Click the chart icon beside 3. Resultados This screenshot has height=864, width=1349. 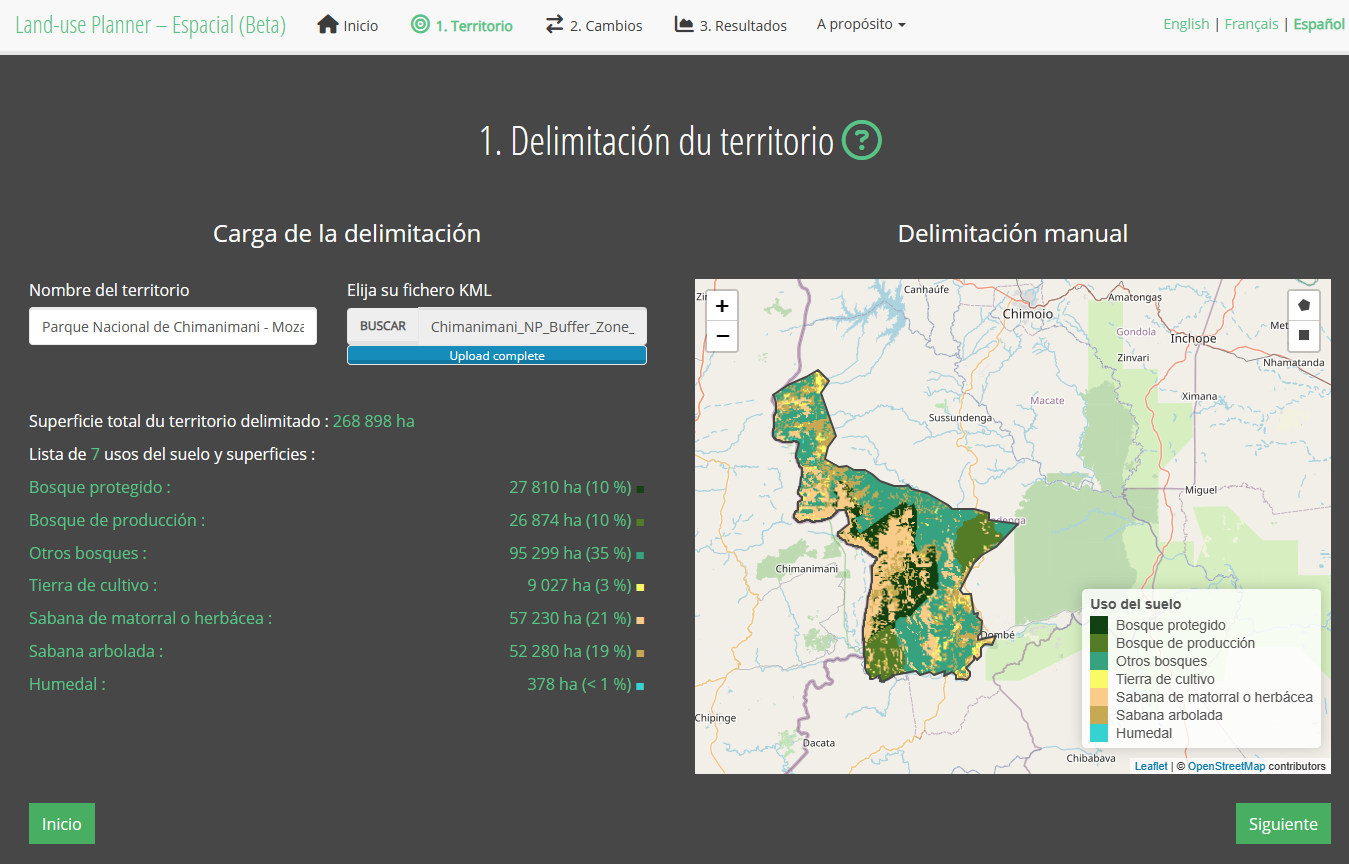684,25
